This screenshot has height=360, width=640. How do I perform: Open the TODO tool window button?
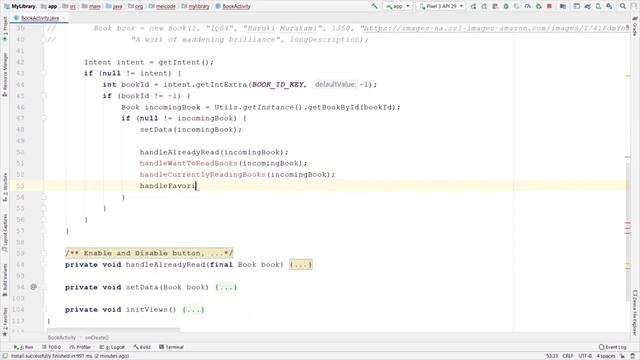coord(51,347)
